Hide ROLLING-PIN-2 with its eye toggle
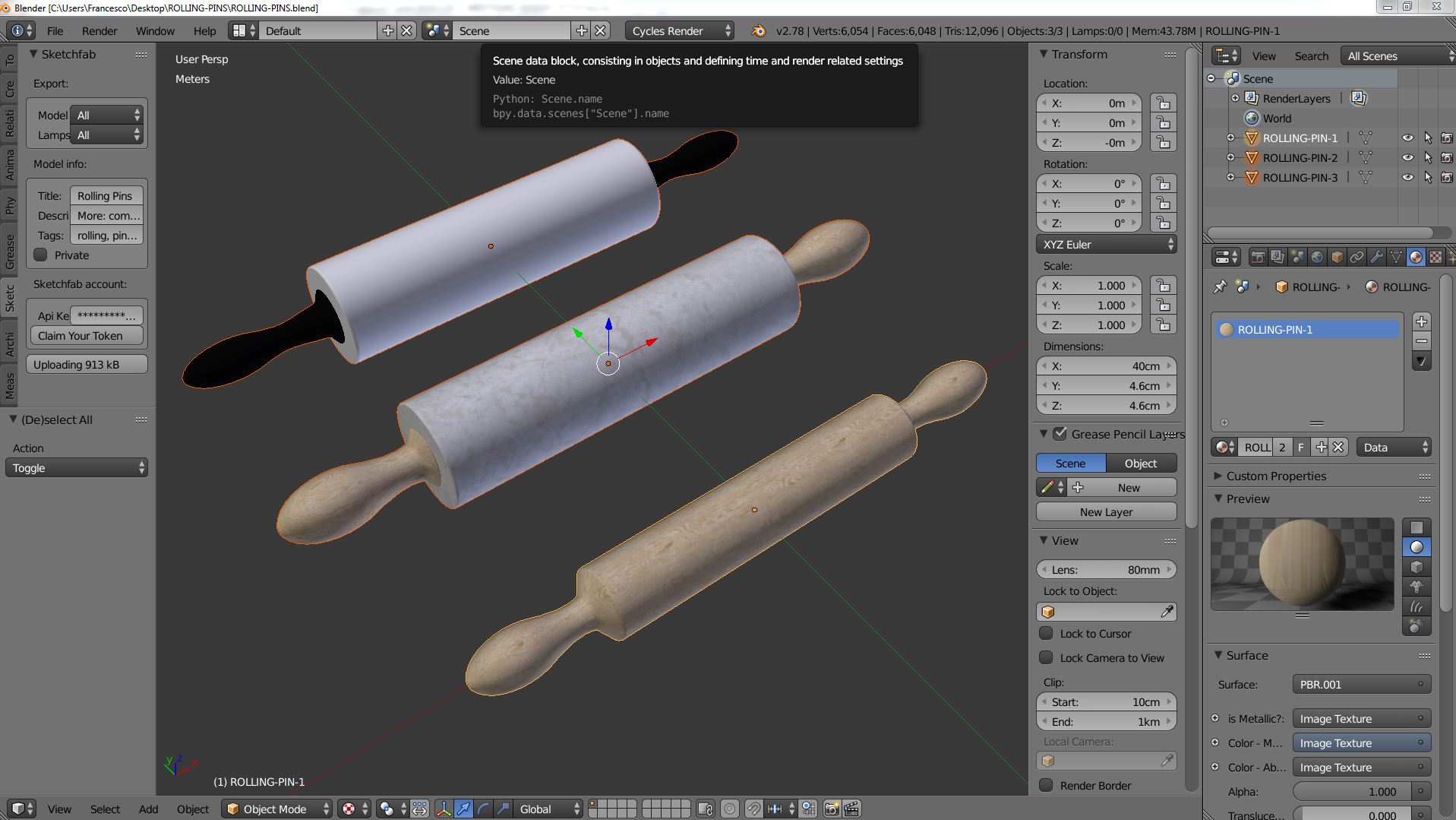The height and width of the screenshot is (820, 1456). (1408, 157)
